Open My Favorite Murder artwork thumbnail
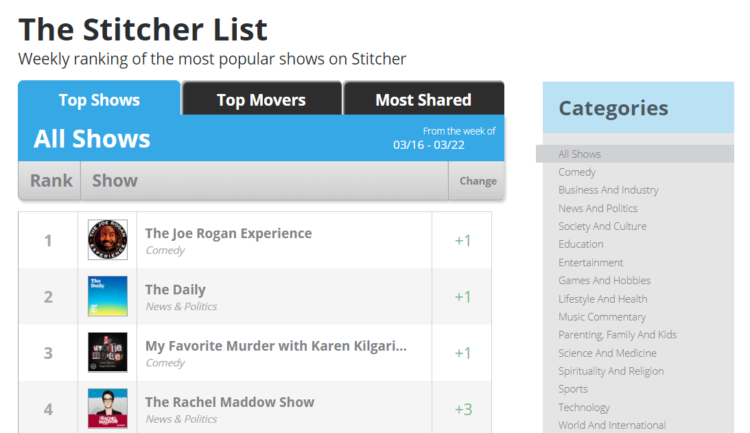Screen dimensions: 750x433 (108, 352)
